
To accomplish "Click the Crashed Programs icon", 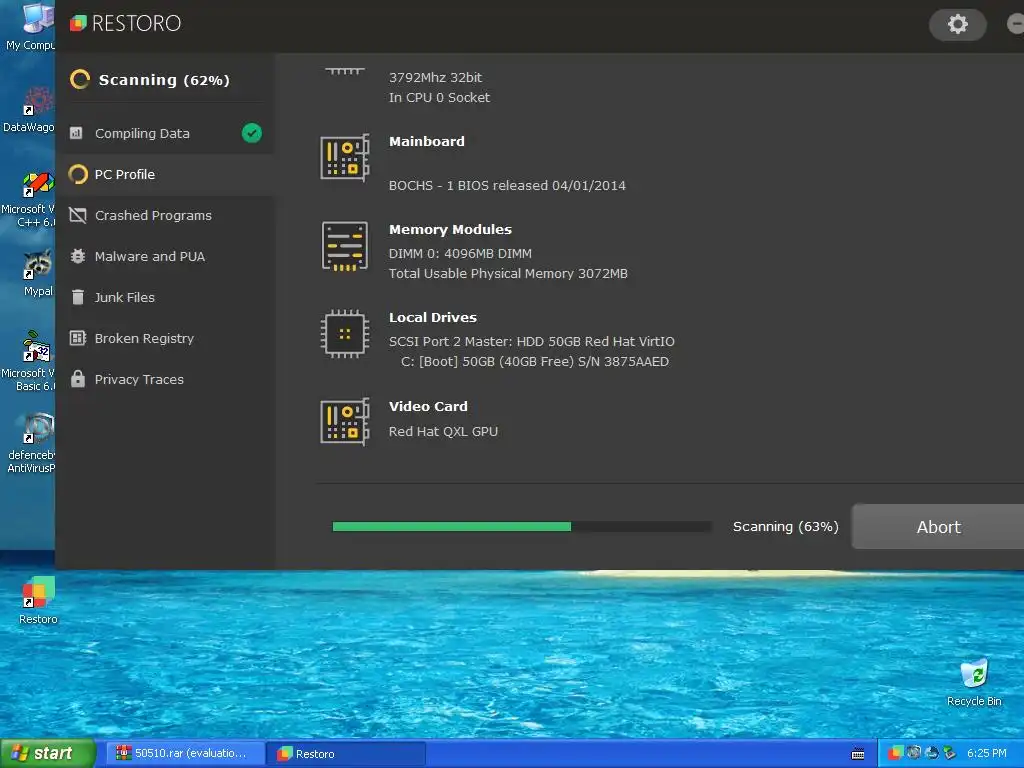I will (x=78, y=216).
